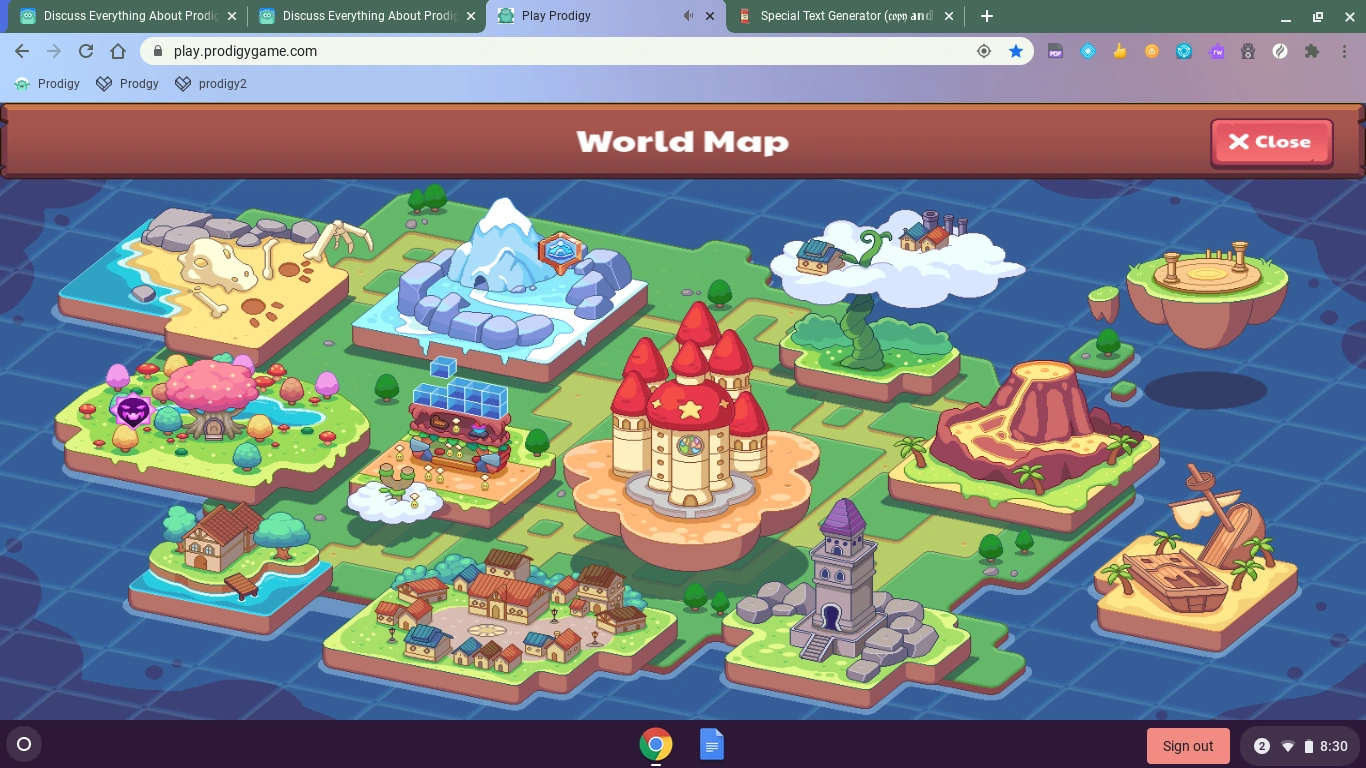Click the Chrome icon in the shelf
Viewport: 1366px width, 768px height.
(x=656, y=744)
